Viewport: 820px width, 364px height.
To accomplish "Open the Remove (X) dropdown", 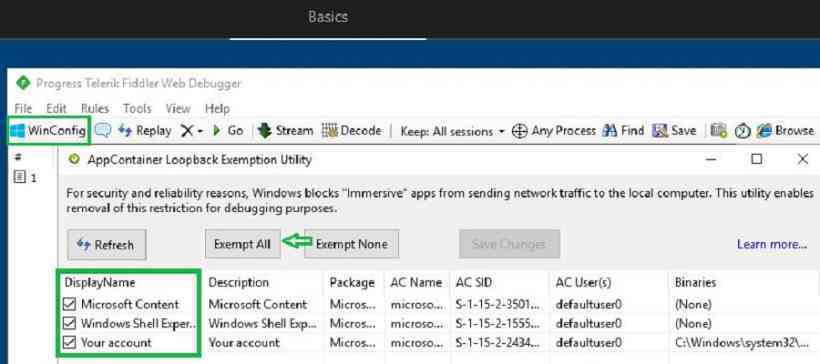I will coord(192,131).
